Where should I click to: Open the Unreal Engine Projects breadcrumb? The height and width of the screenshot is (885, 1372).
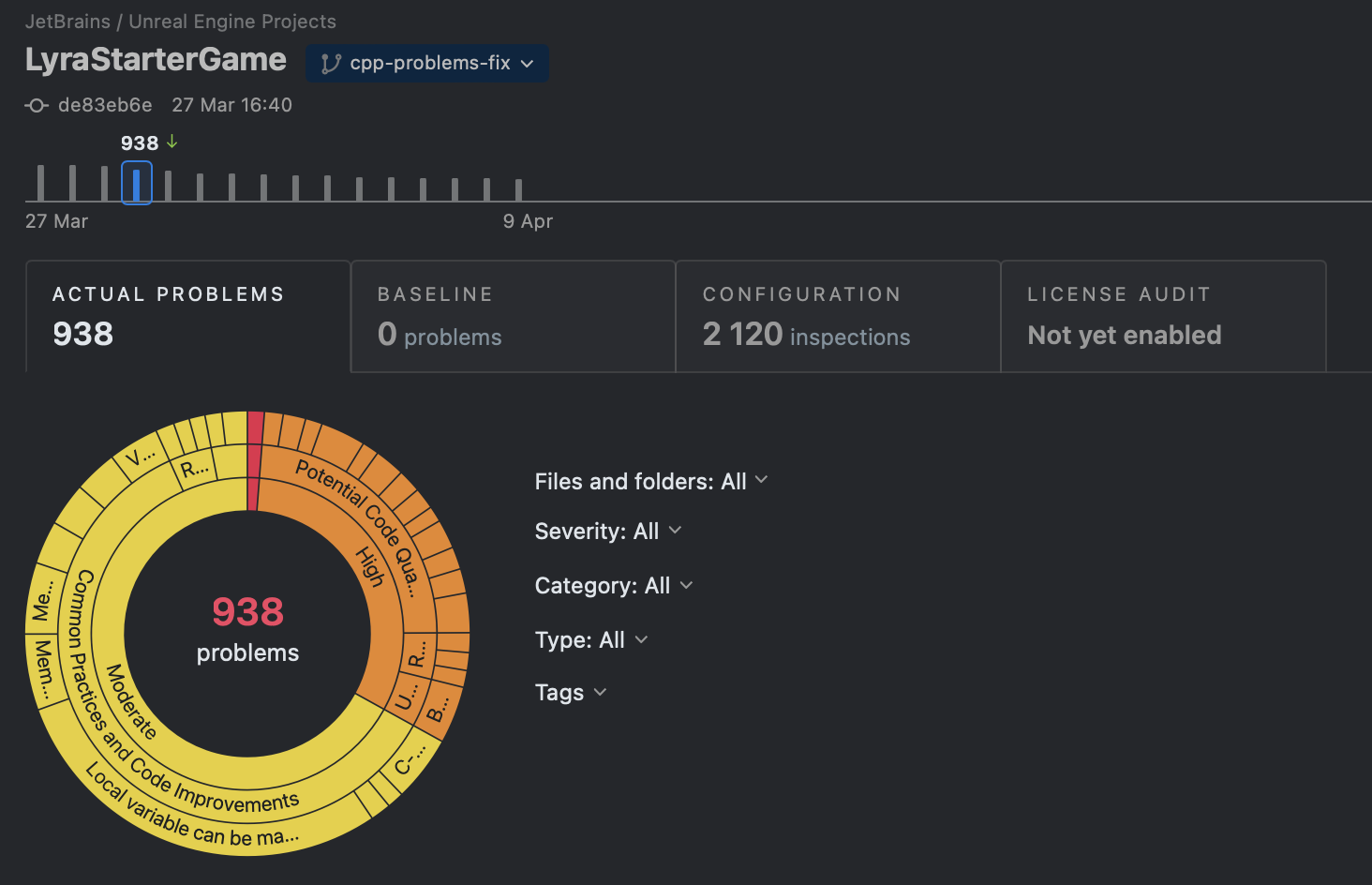point(232,22)
